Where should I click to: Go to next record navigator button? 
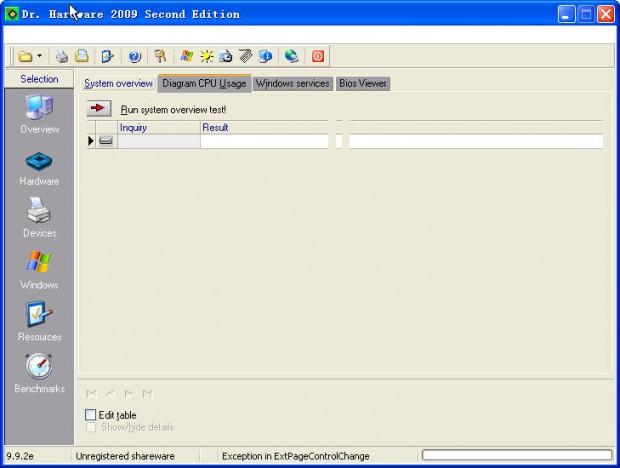129,394
